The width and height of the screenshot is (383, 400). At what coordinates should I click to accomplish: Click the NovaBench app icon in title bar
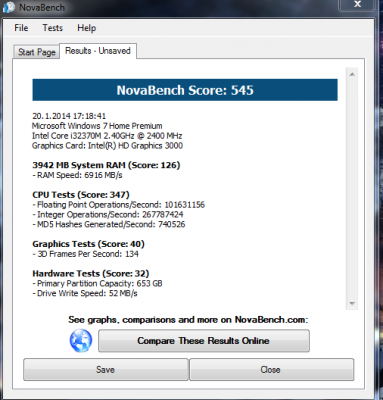9,7
